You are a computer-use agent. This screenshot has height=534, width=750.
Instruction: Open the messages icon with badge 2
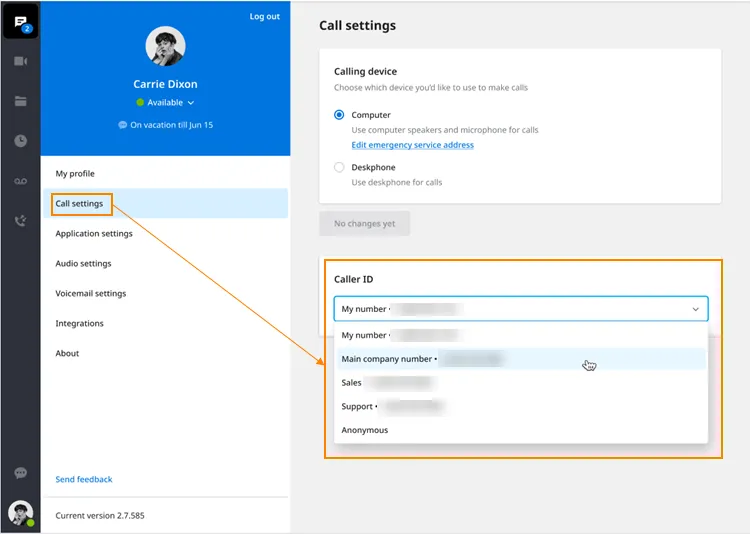[21, 22]
